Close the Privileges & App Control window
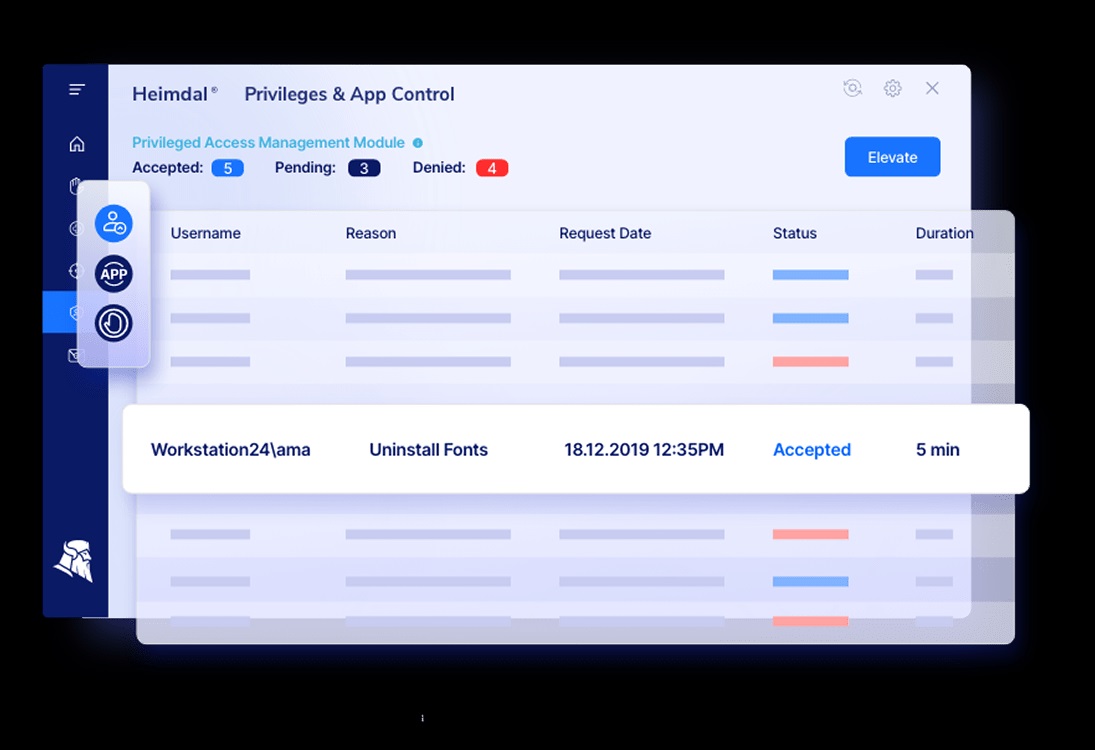The image size is (1095, 750). (932, 88)
